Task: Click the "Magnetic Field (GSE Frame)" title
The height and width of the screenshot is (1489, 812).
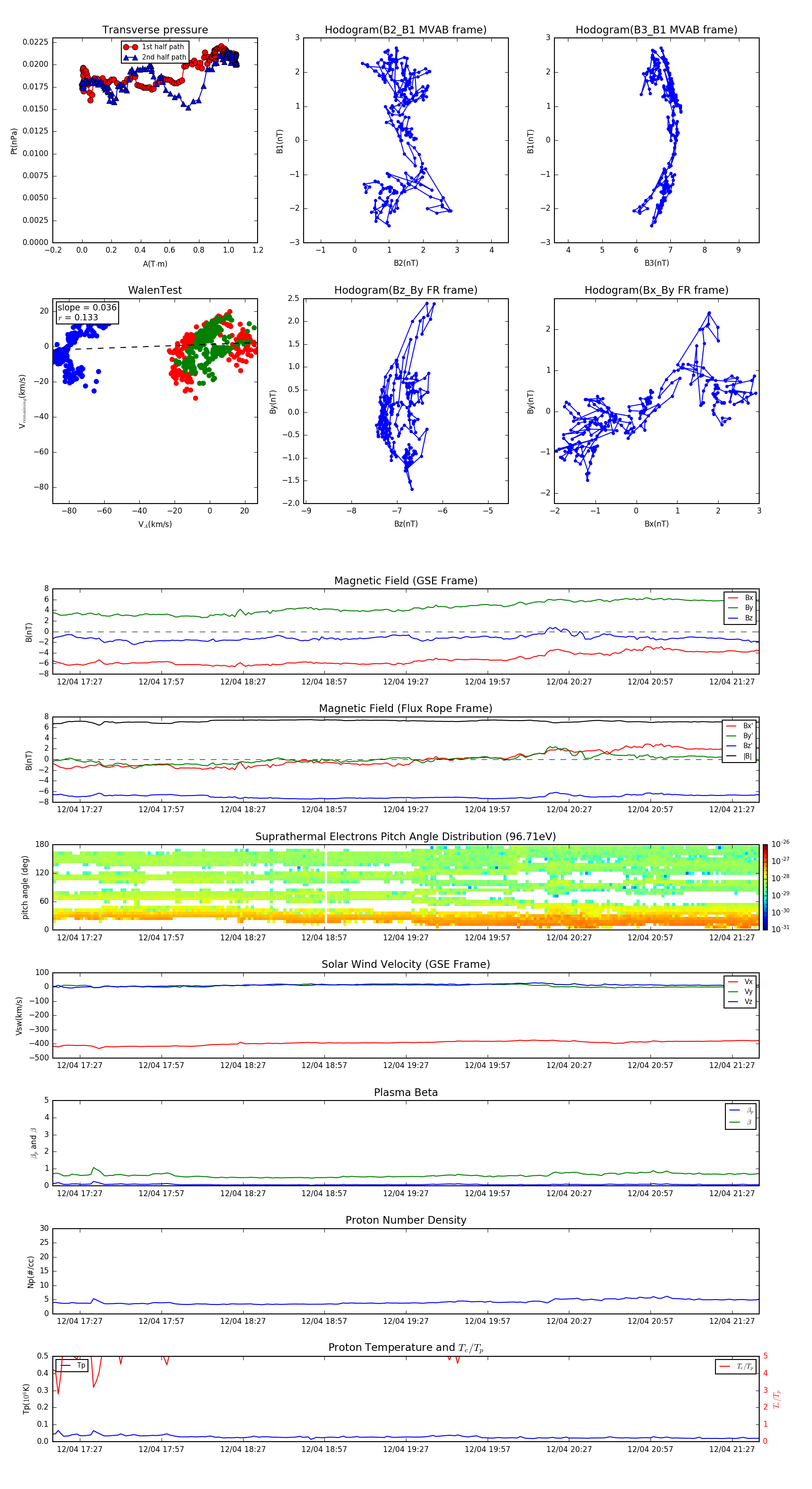Action: pos(406,580)
